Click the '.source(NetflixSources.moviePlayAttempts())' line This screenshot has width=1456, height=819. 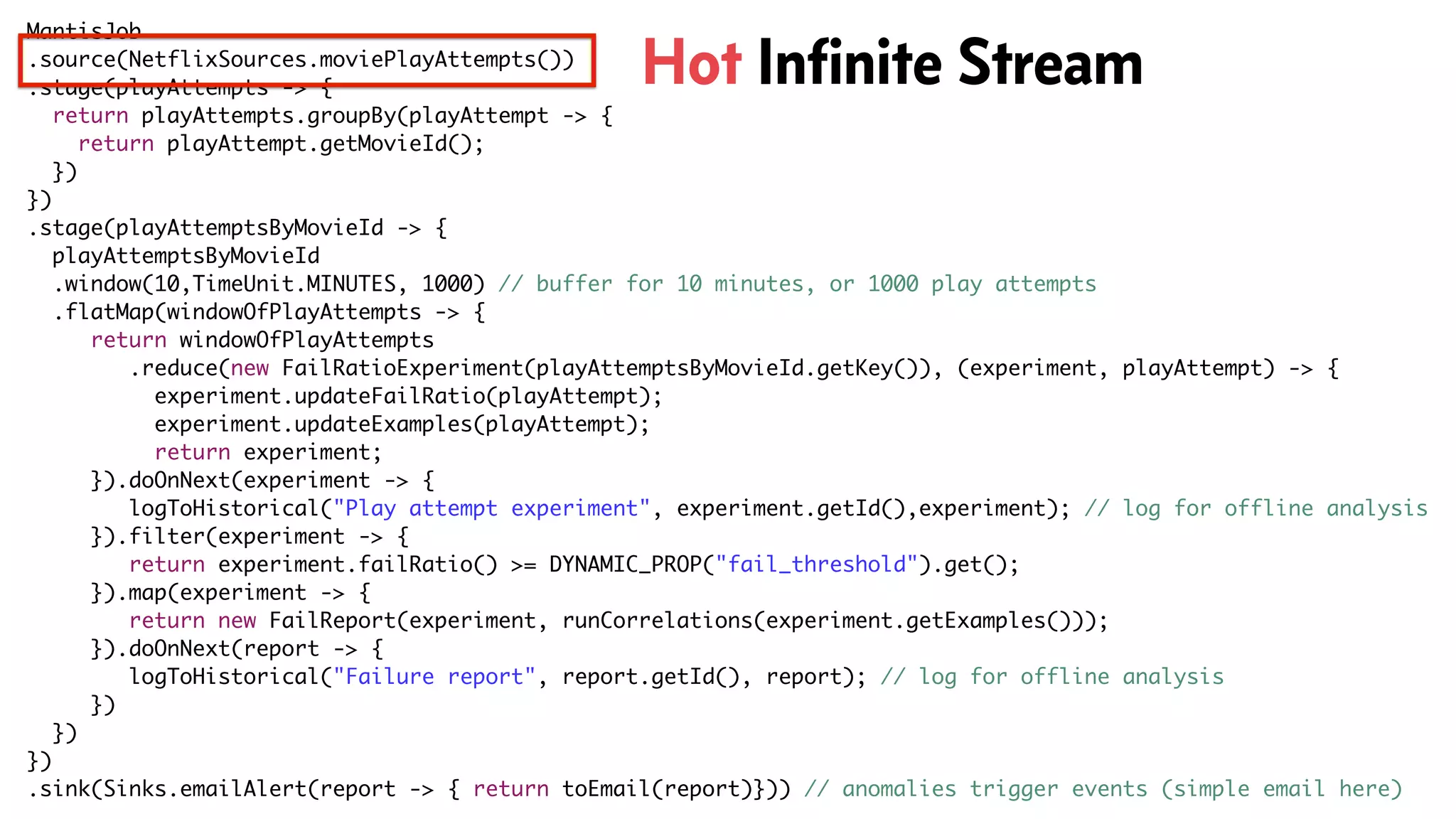coord(301,60)
